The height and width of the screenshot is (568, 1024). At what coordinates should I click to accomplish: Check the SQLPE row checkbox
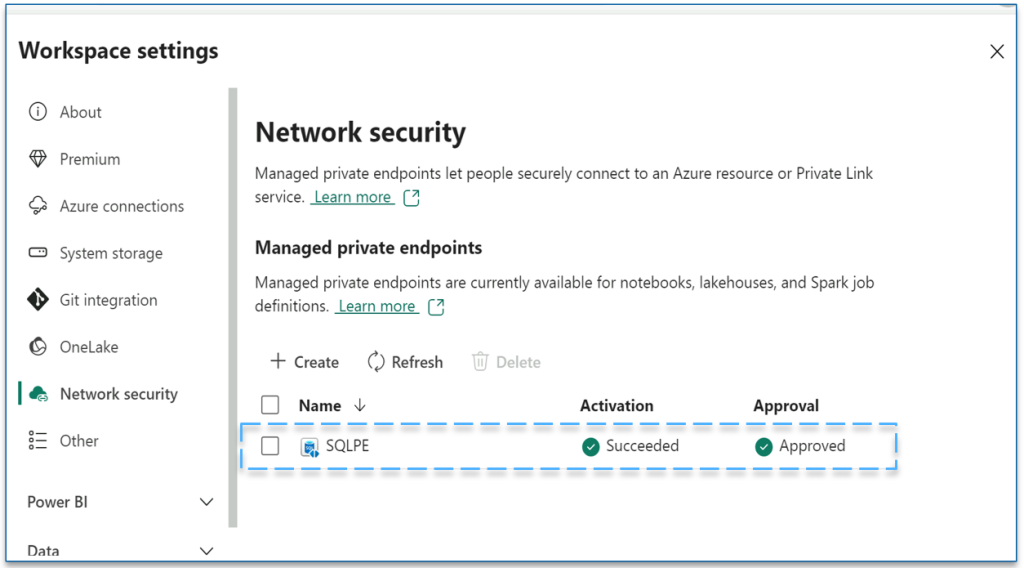(270, 446)
